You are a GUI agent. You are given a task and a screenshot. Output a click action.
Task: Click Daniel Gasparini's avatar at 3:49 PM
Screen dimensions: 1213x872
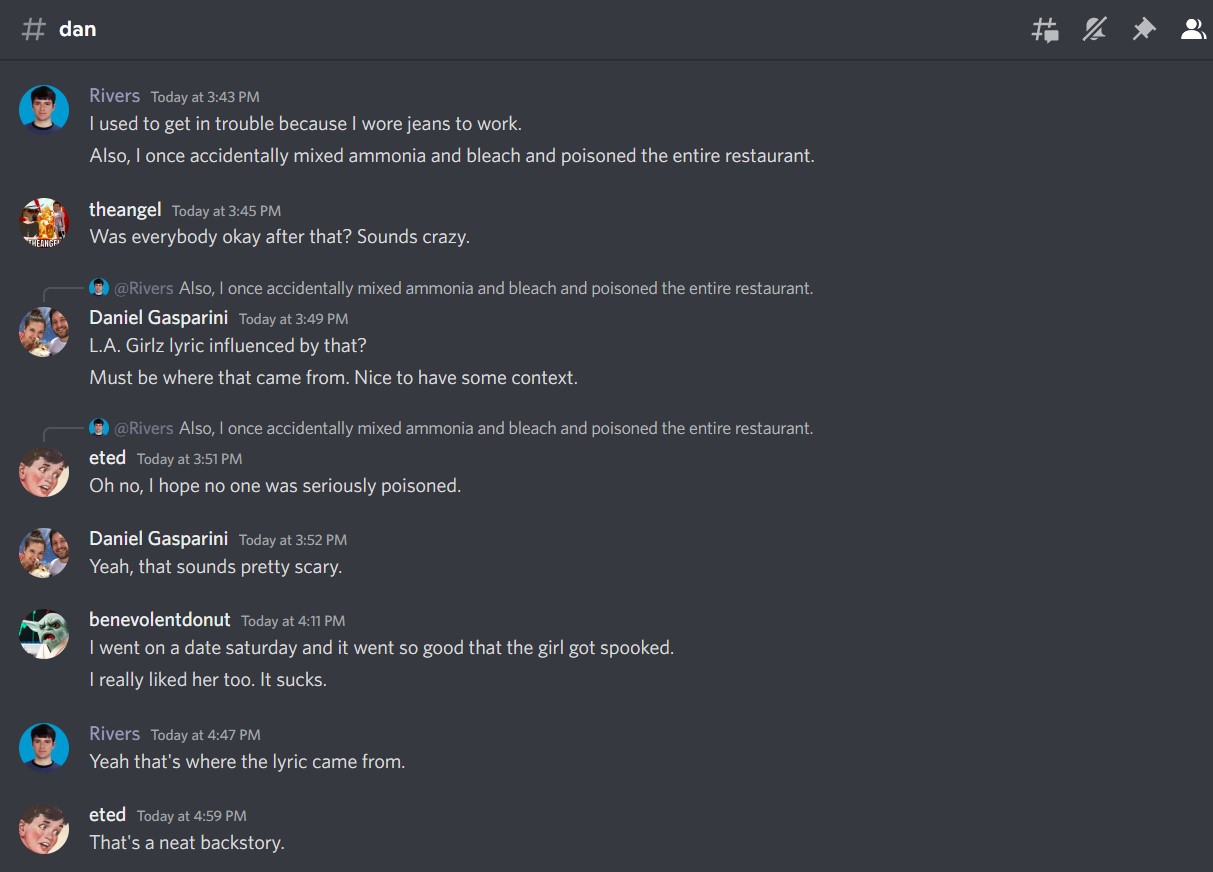pyautogui.click(x=44, y=331)
